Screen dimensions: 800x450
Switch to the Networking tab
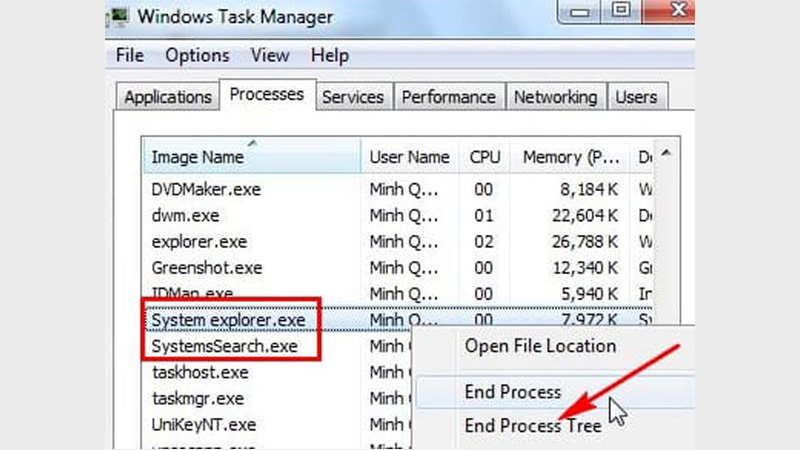click(x=555, y=97)
